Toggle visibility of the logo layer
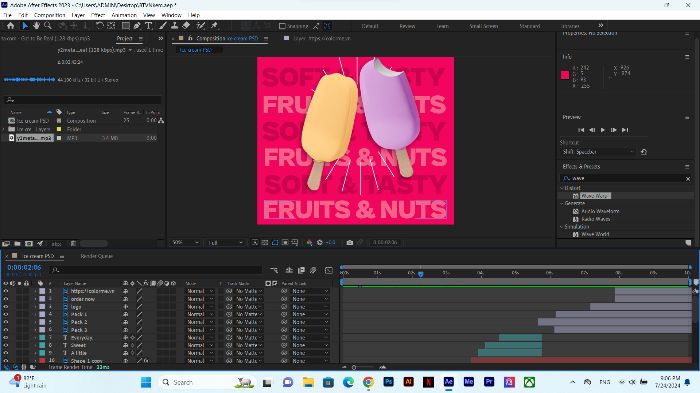Viewport: 700px width, 393px height. [6, 307]
